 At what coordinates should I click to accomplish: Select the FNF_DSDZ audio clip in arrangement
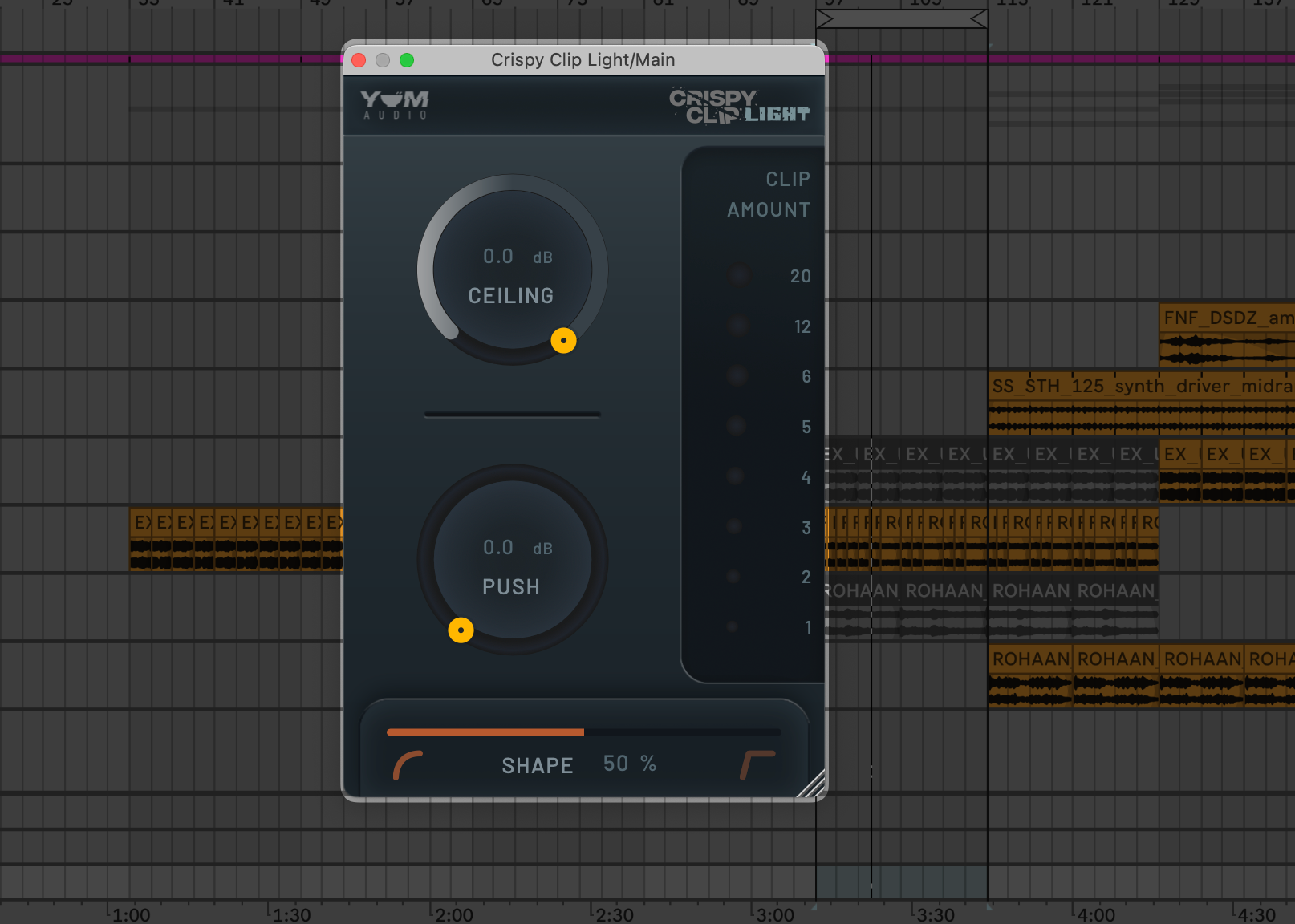[1227, 334]
